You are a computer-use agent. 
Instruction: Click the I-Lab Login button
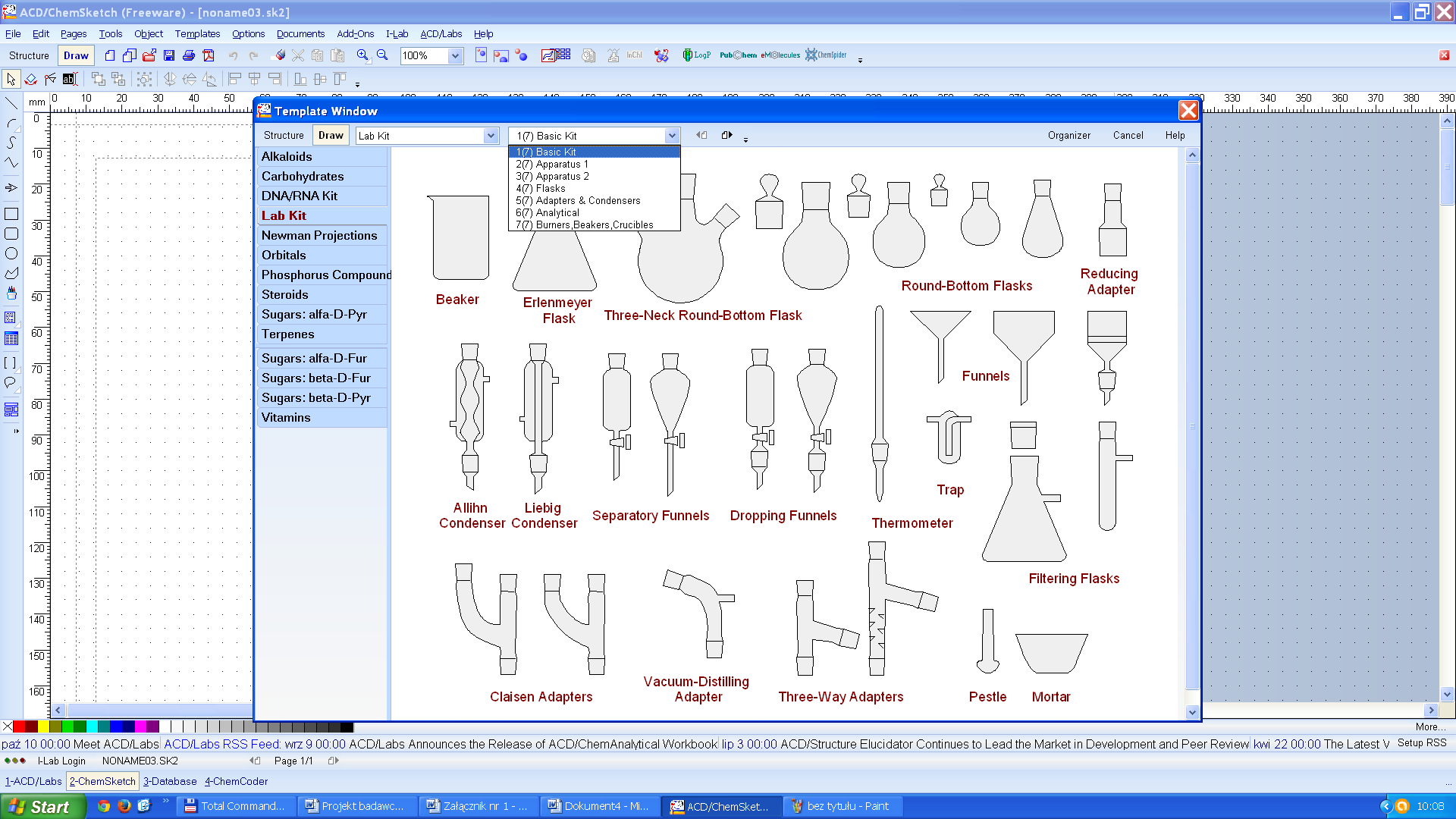(x=61, y=761)
